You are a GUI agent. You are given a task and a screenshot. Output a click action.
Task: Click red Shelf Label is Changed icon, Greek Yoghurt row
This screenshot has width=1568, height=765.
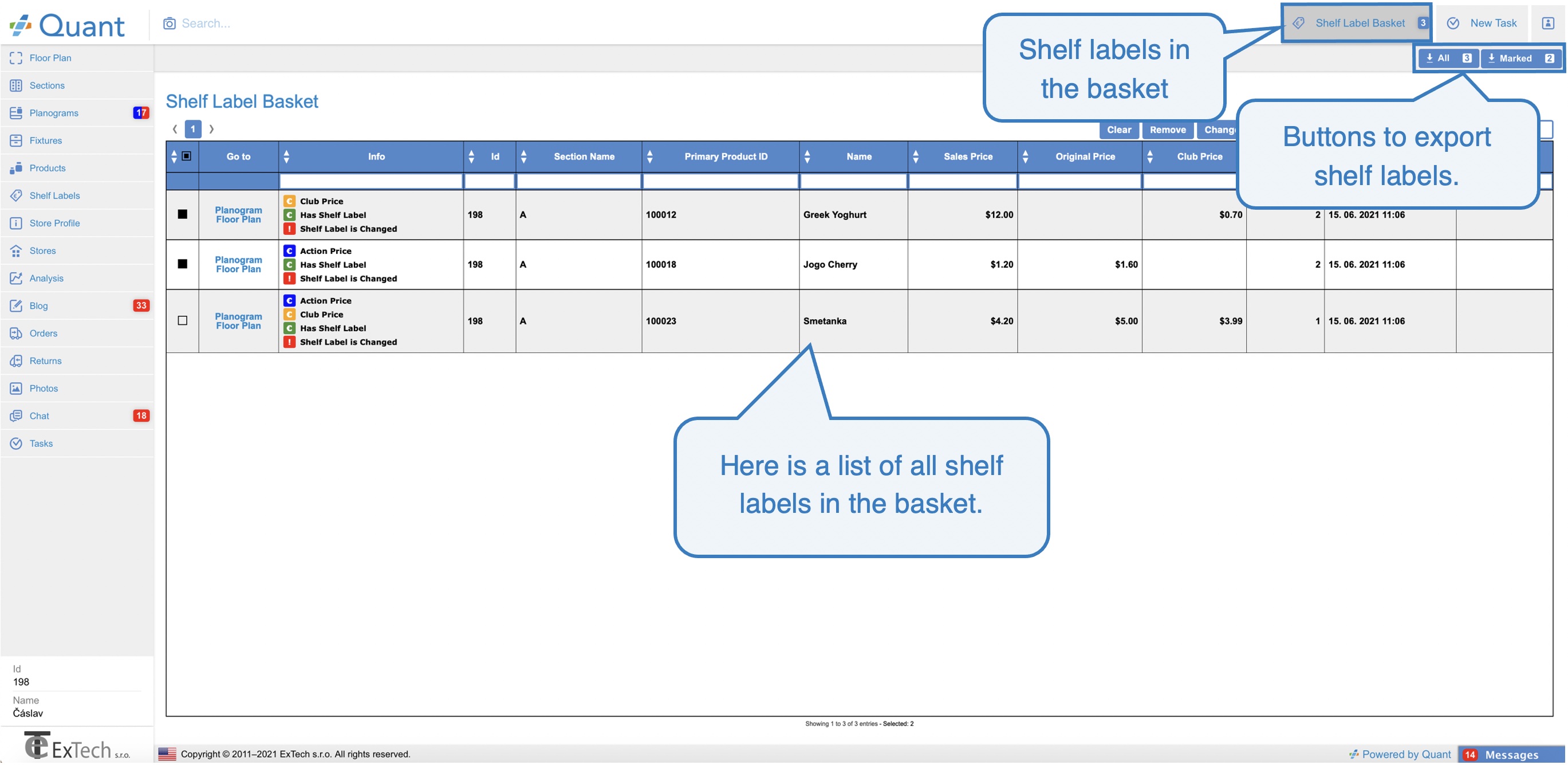point(290,229)
